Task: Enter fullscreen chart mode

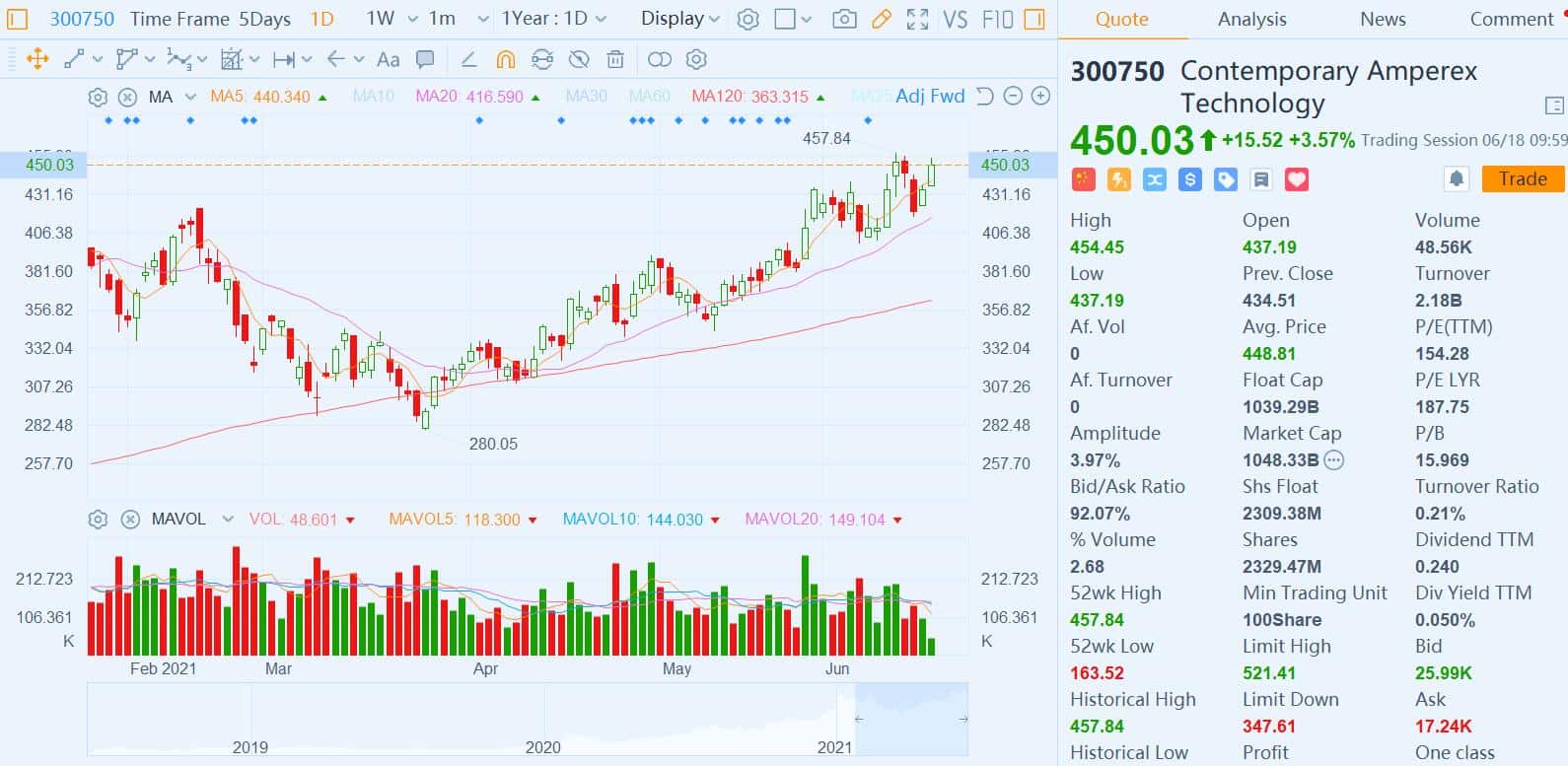Action: click(917, 19)
